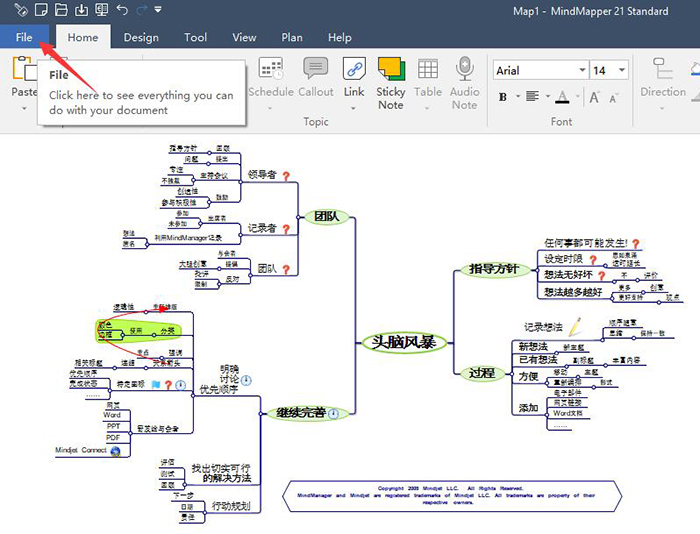Click the Paste clipboard icon

click(x=24, y=68)
